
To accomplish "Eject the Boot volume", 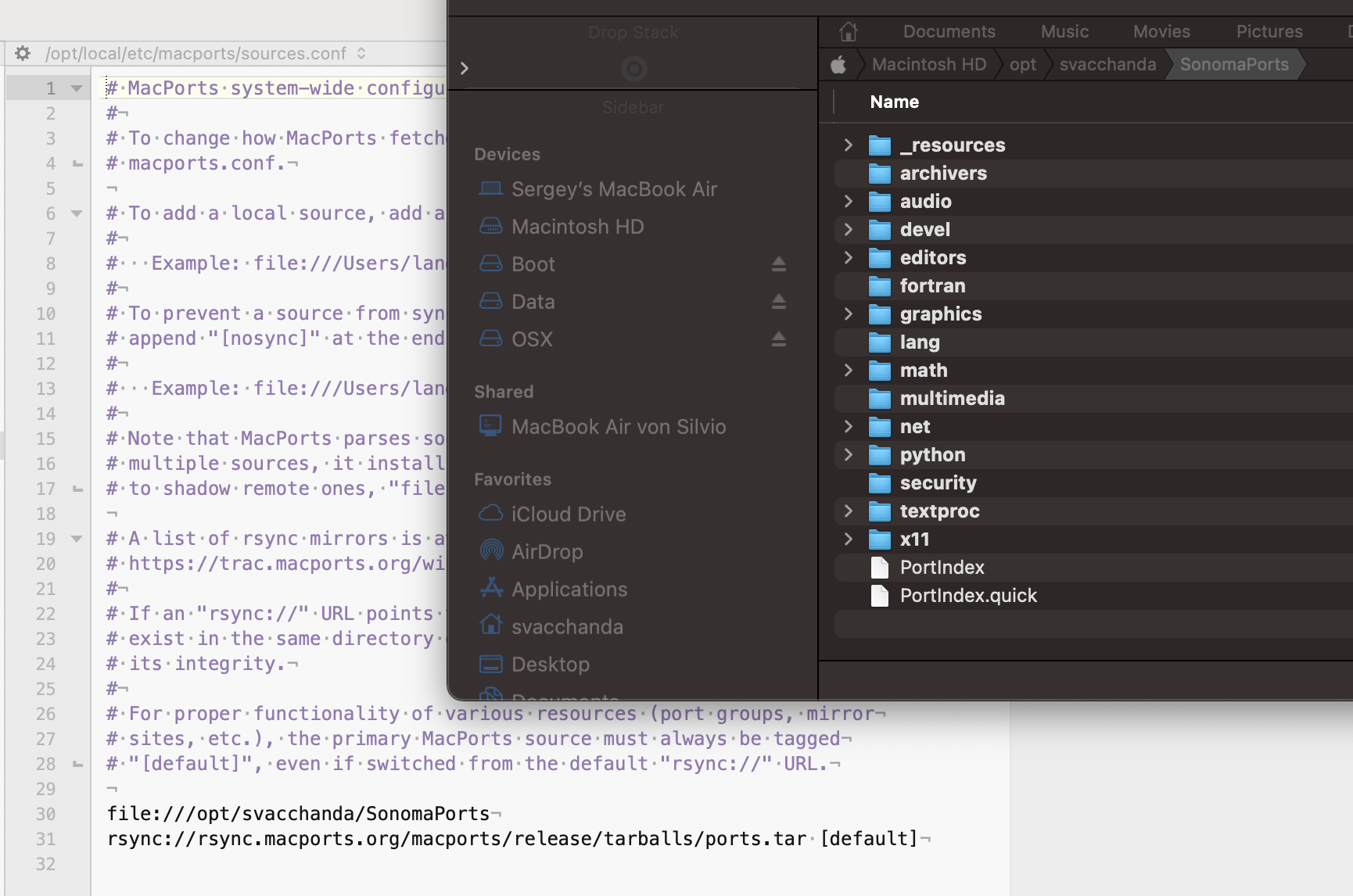I will (778, 264).
